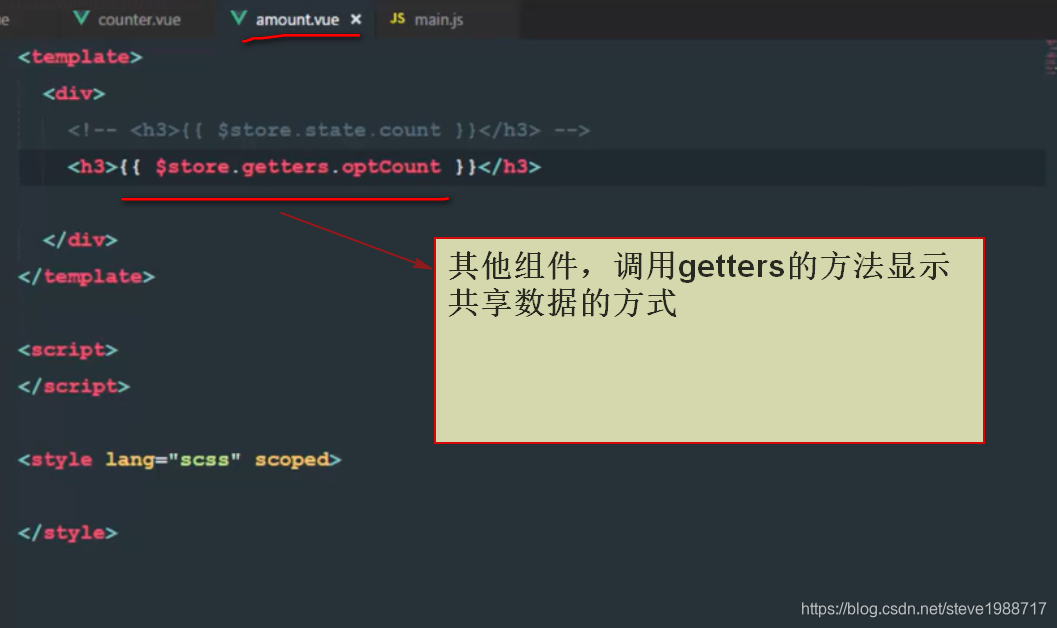This screenshot has width=1057, height=628.
Task: Select the amount.vue editor tab
Action: coord(297,20)
